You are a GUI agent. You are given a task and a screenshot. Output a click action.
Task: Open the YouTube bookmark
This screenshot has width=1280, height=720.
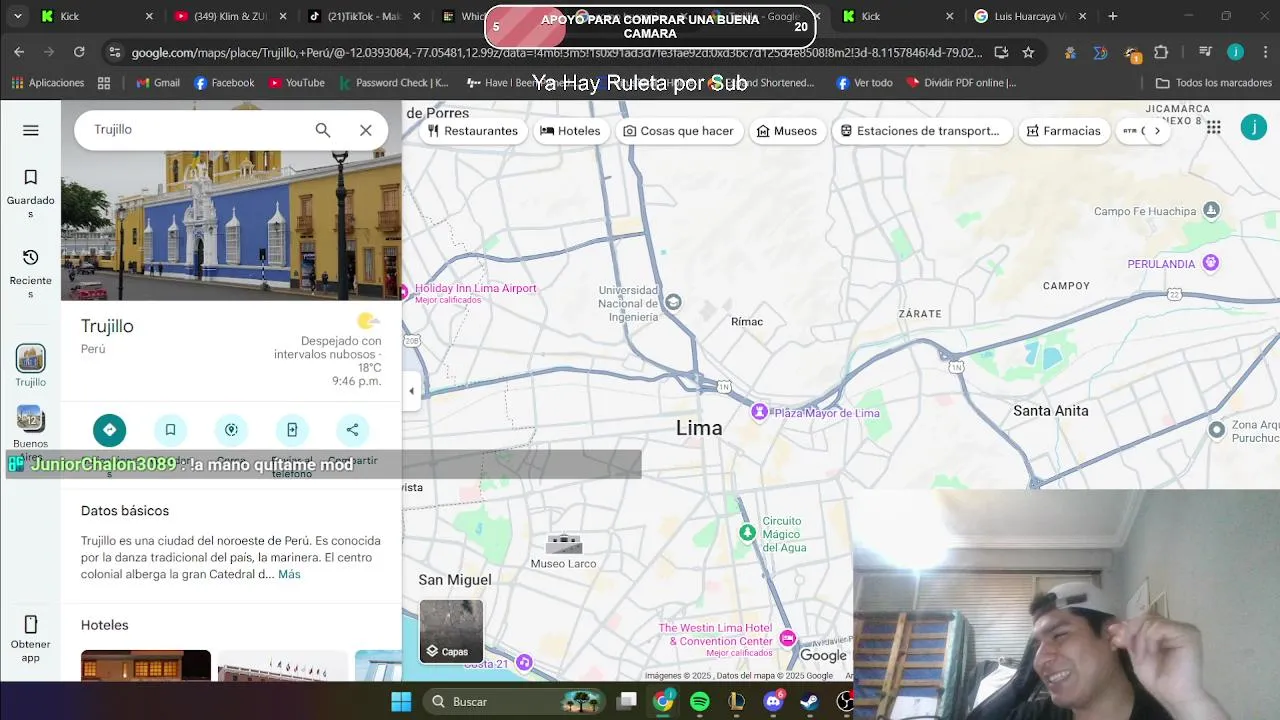(x=296, y=83)
